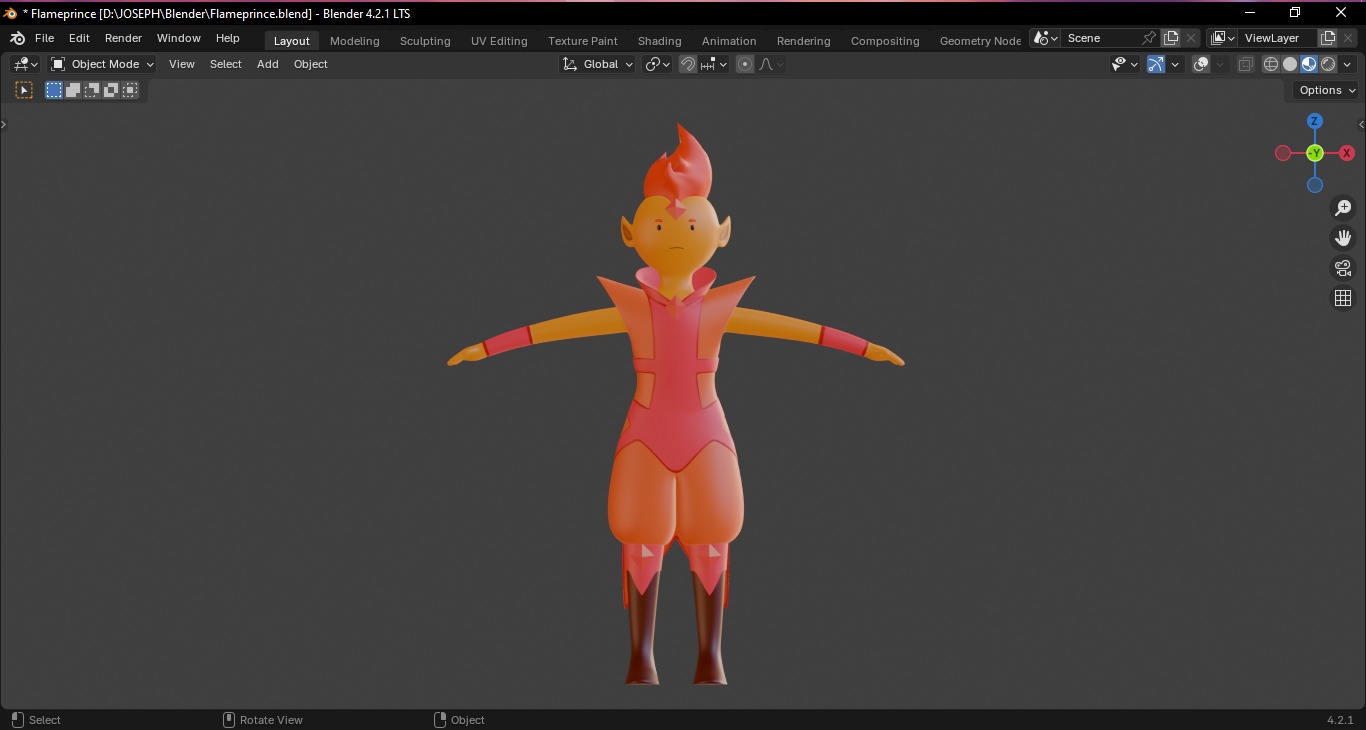
Task: Click the X axis on navigation gizmo
Action: pos(1347,153)
